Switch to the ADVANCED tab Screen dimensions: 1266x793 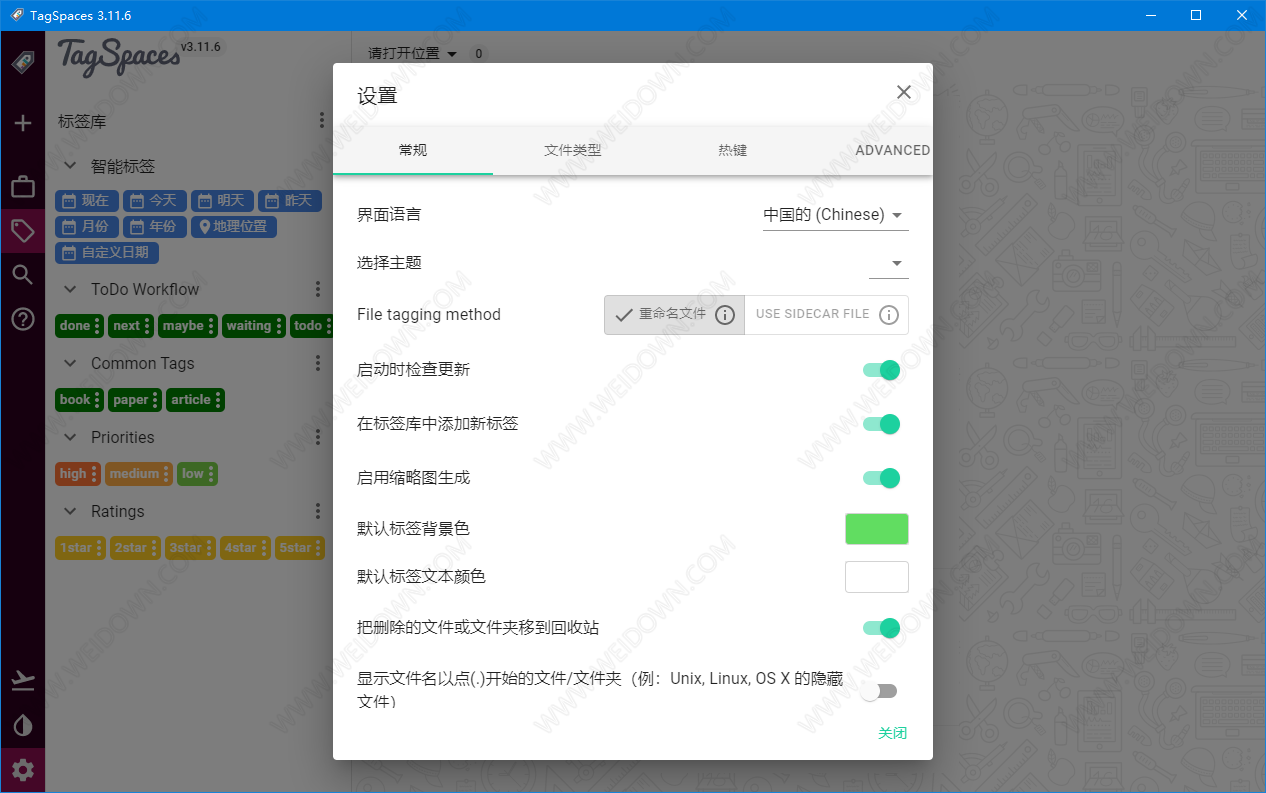click(x=891, y=150)
